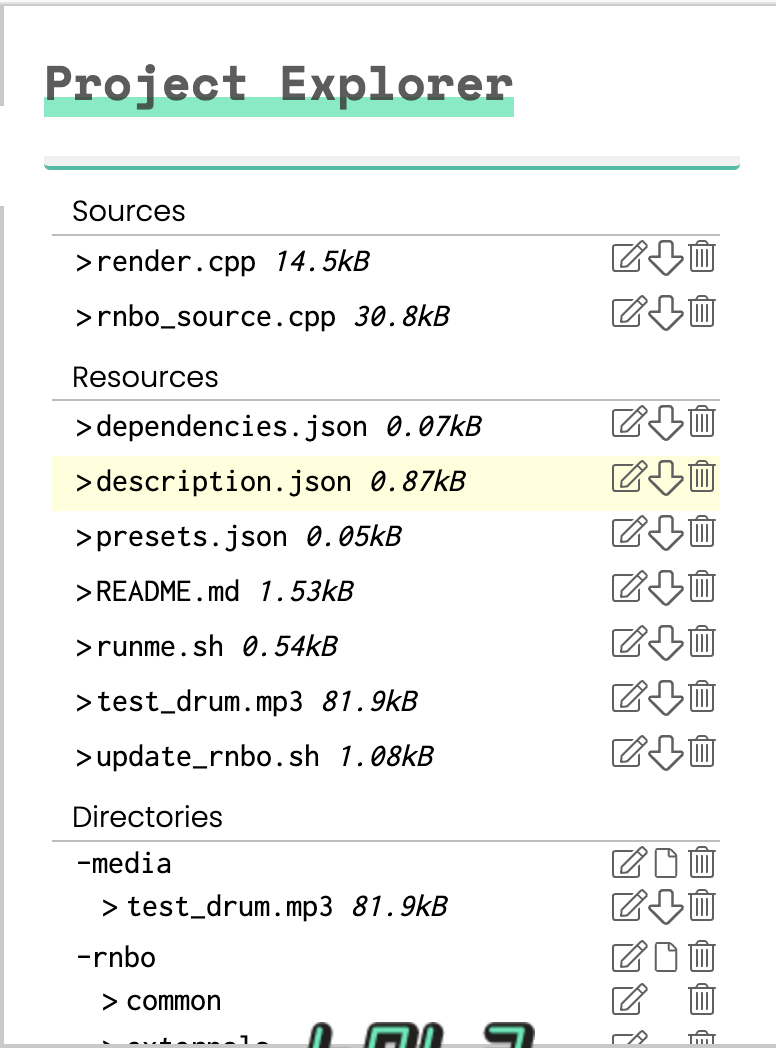Screen dimensions: 776x1048
Task: Open the rnbo_source.cpp file
Action: pos(215,318)
